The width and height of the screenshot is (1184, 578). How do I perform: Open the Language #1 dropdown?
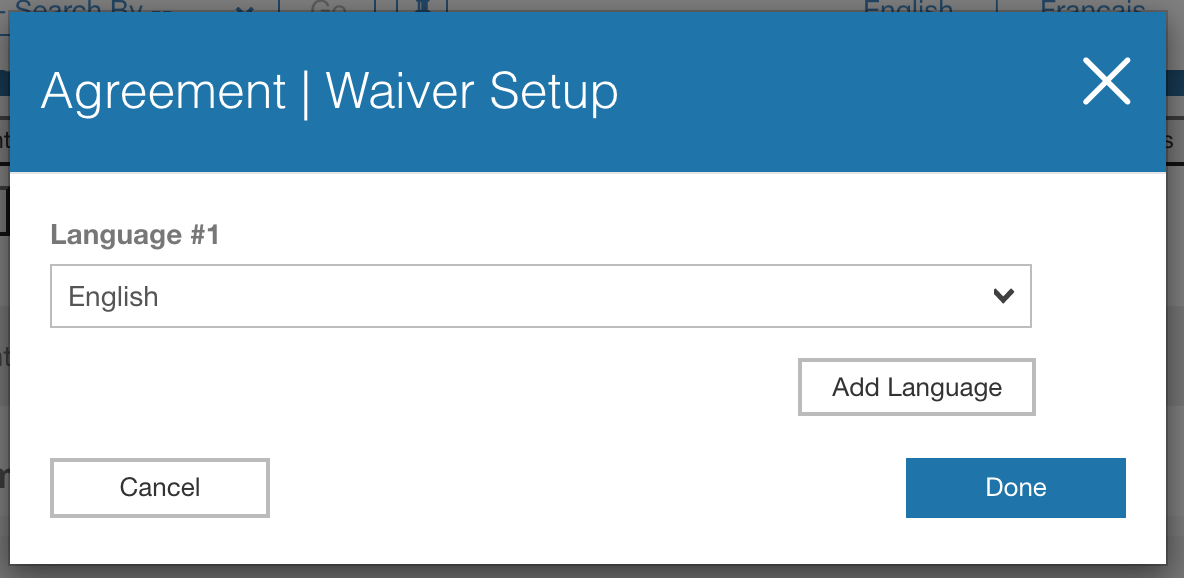point(541,296)
